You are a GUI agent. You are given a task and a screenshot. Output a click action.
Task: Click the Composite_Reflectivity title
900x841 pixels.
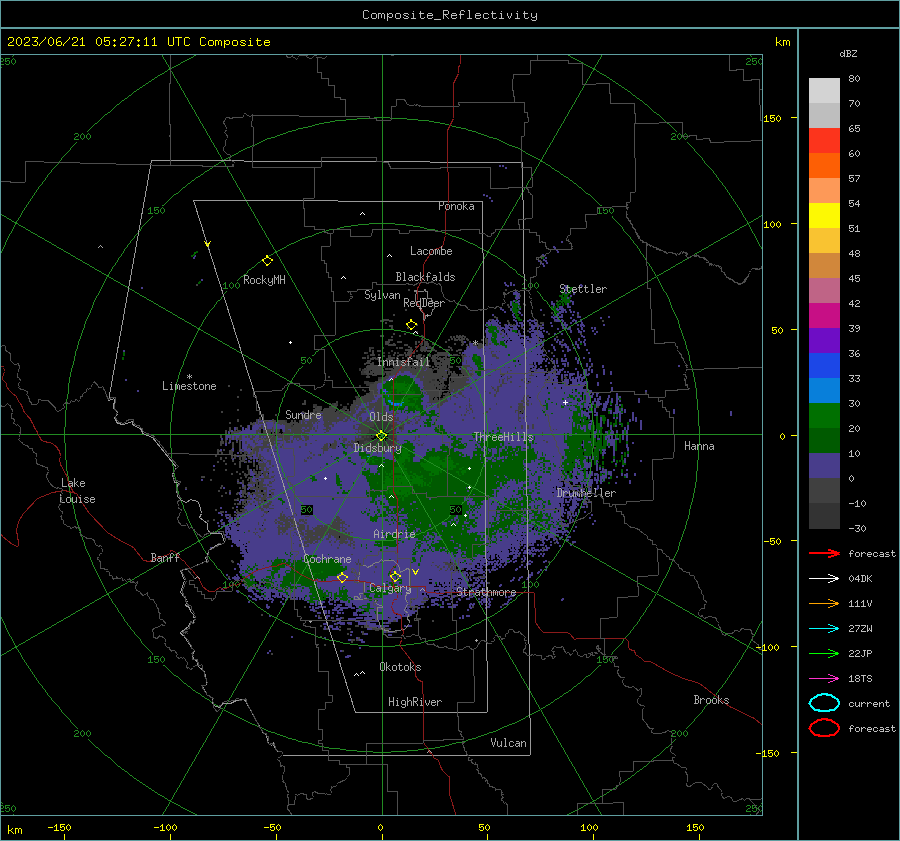click(x=450, y=15)
